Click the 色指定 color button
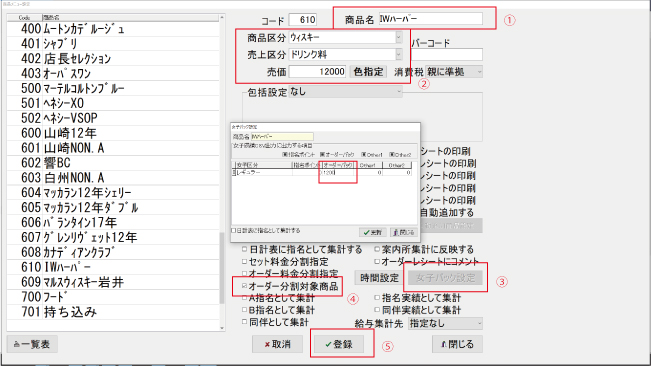 tap(368, 72)
